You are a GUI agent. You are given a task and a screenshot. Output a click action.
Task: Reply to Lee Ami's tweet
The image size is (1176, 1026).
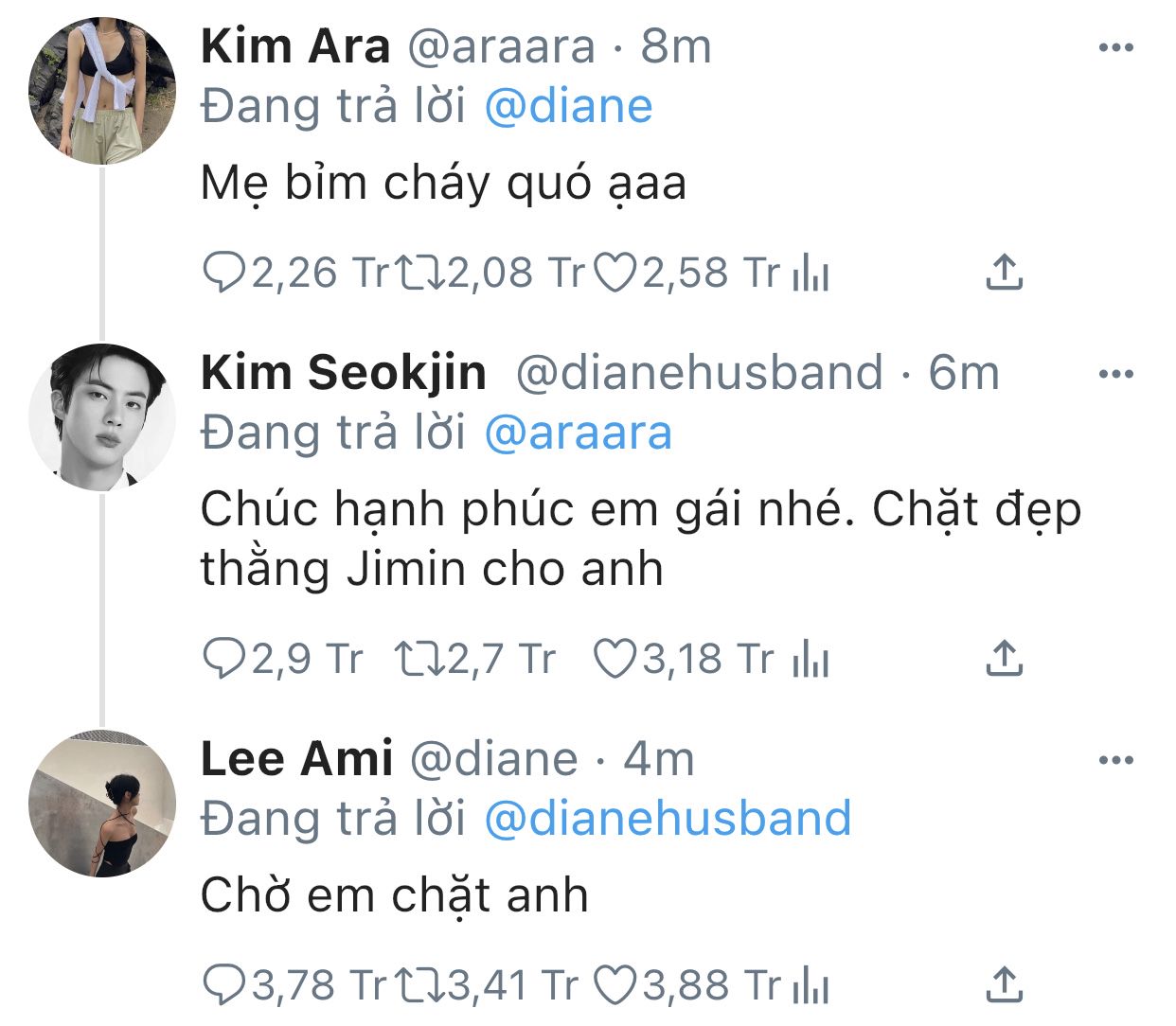(224, 985)
